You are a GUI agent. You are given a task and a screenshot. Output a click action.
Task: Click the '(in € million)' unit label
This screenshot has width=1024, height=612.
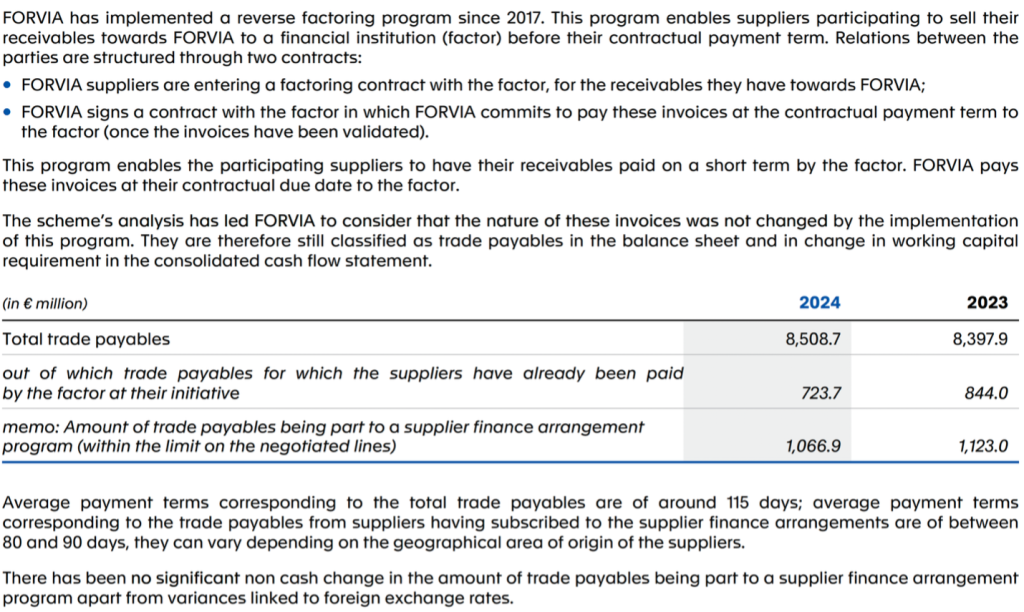(x=45, y=304)
